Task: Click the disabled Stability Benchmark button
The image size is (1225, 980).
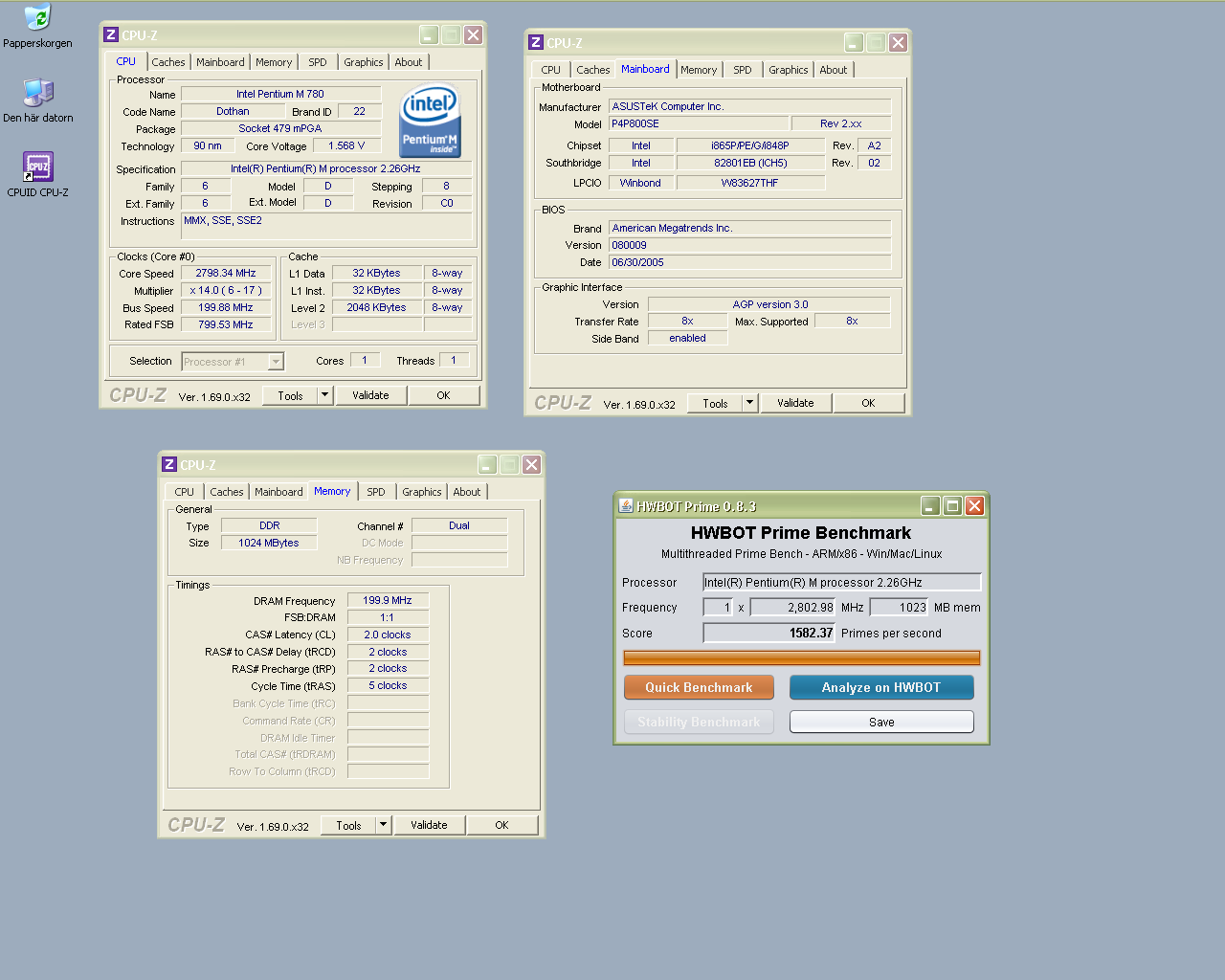Action: (699, 722)
